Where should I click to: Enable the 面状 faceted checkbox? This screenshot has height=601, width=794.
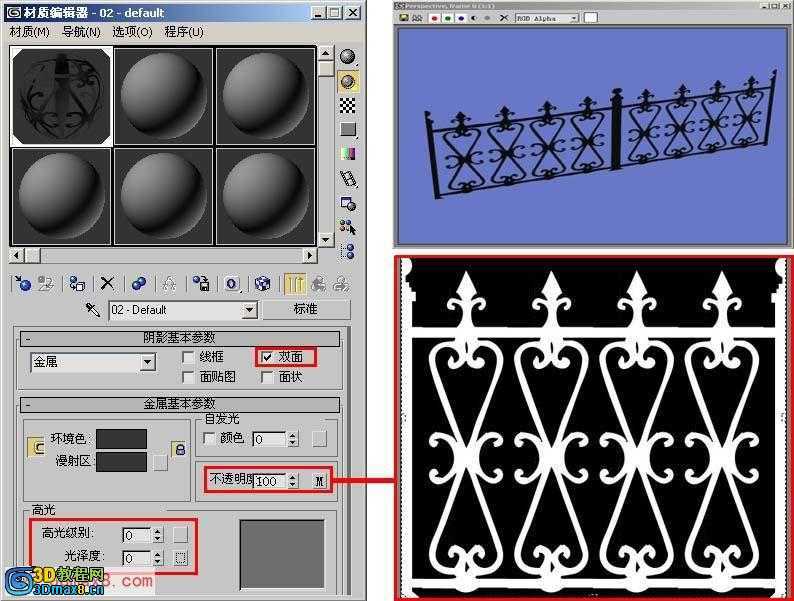267,377
